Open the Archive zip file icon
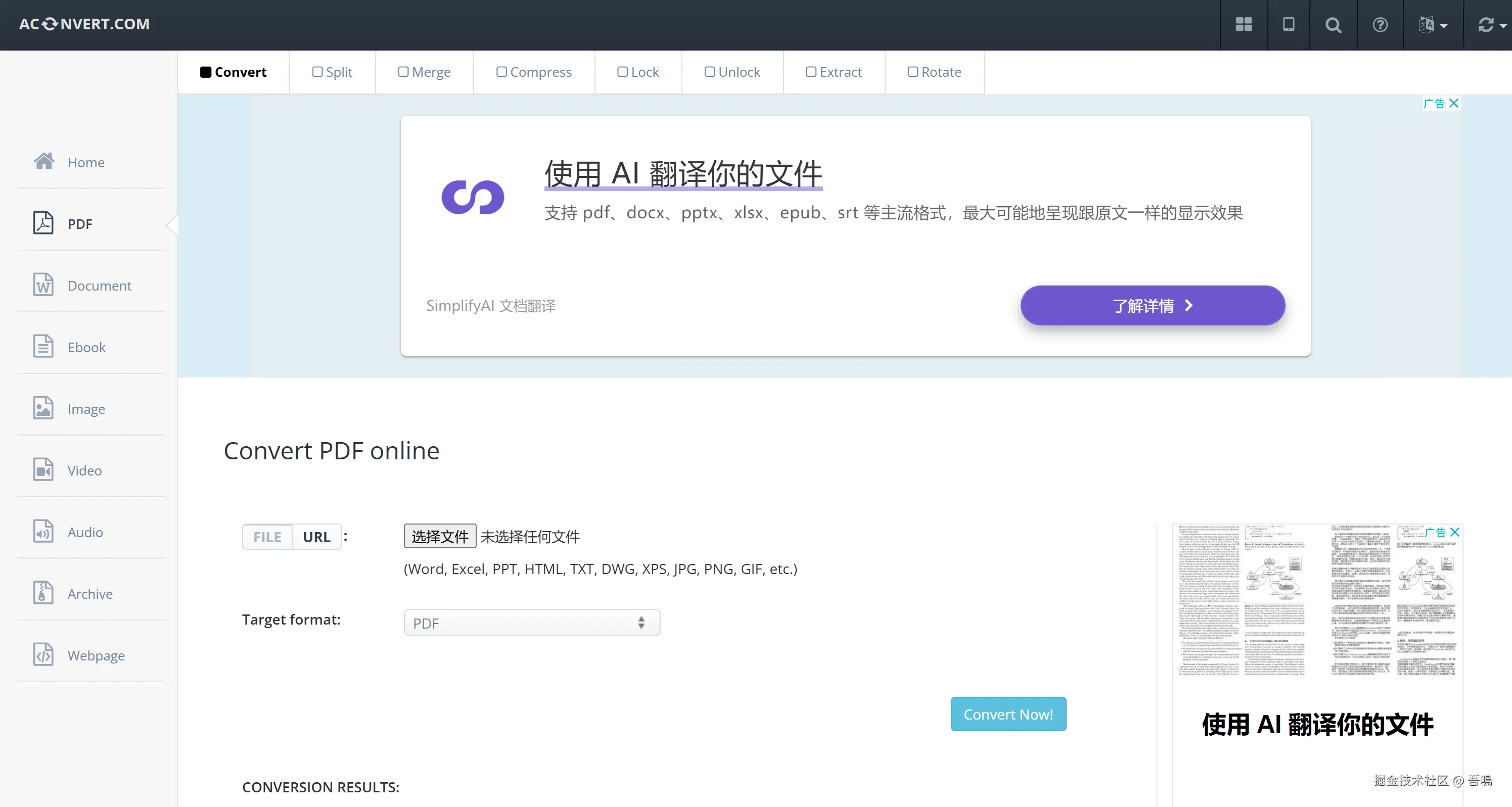This screenshot has height=807, width=1512. coord(43,593)
